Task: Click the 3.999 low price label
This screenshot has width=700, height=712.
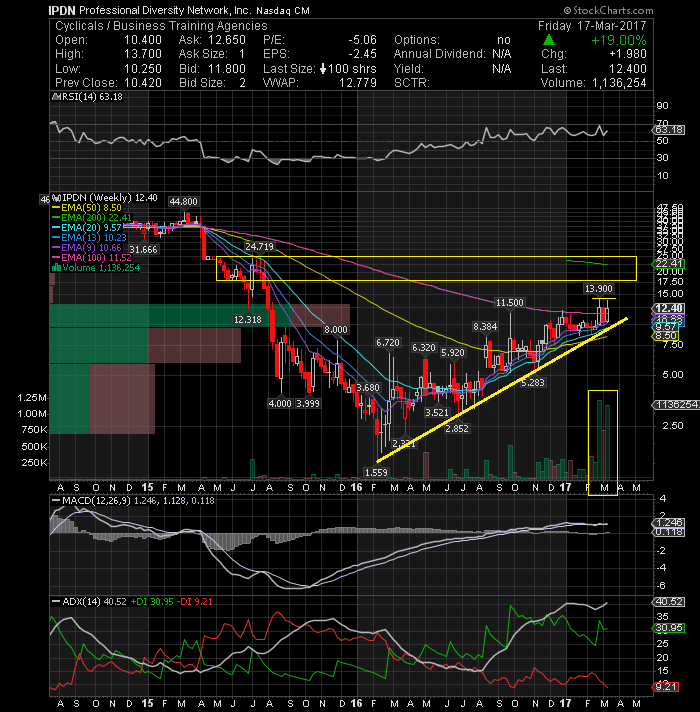Action: (308, 403)
